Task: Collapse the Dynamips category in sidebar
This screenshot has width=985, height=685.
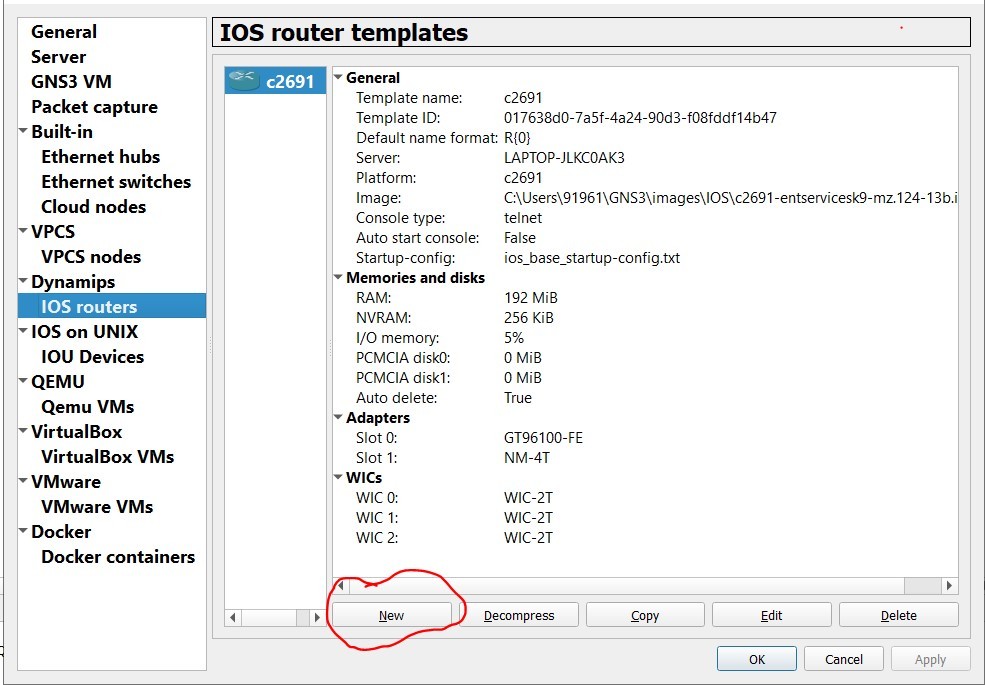Action: [24, 281]
